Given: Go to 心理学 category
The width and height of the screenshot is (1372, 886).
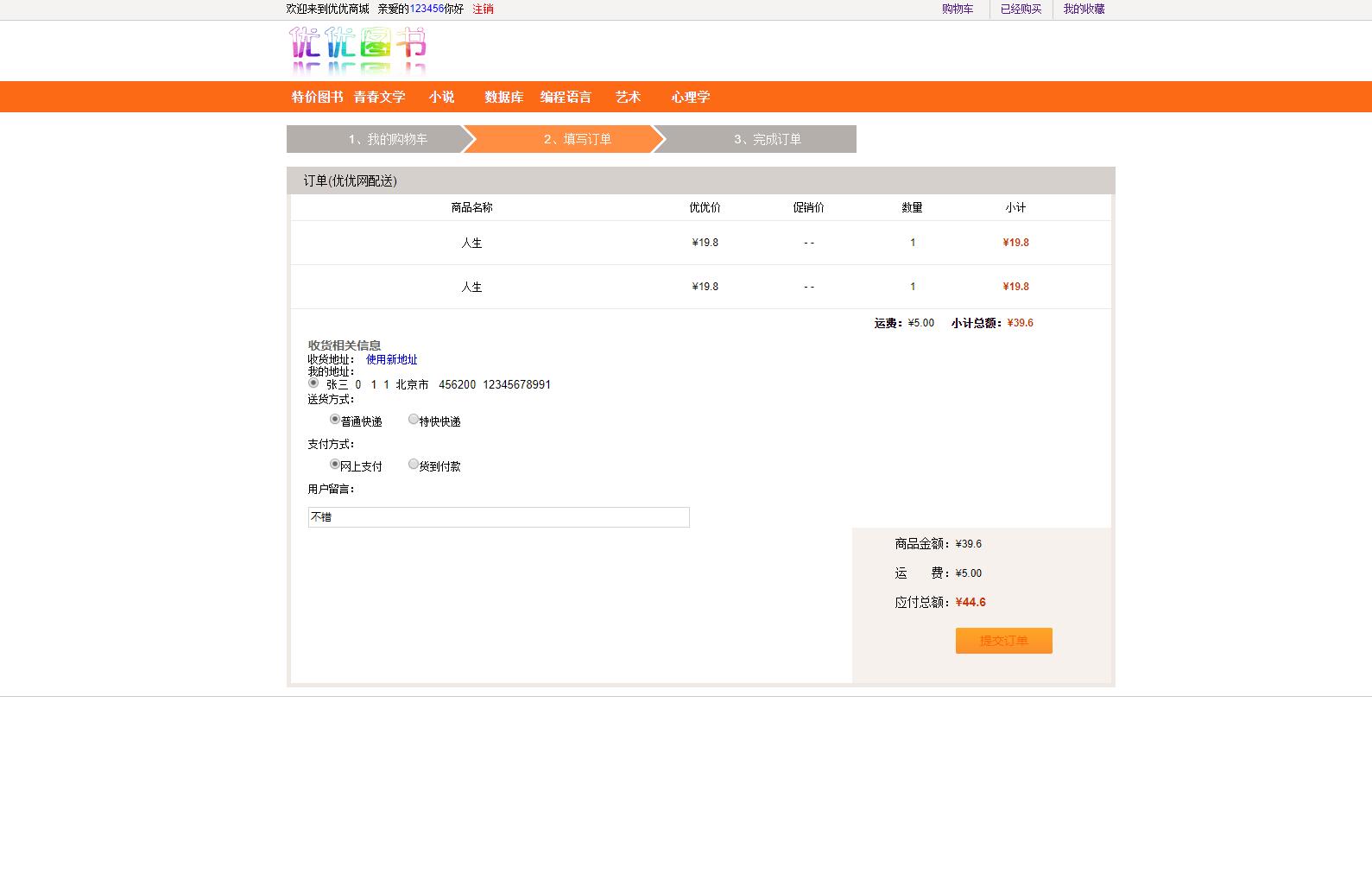Looking at the screenshot, I should point(690,97).
